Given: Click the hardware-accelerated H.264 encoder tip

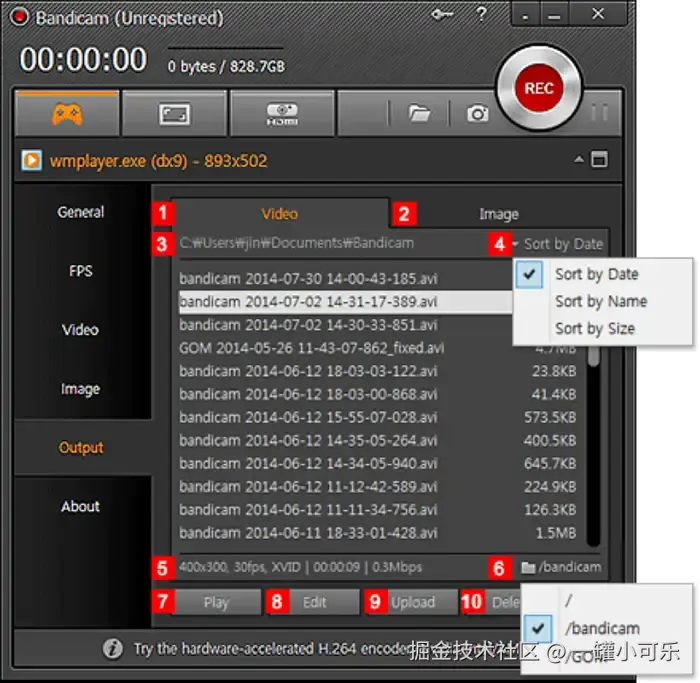Looking at the screenshot, I should (272, 648).
